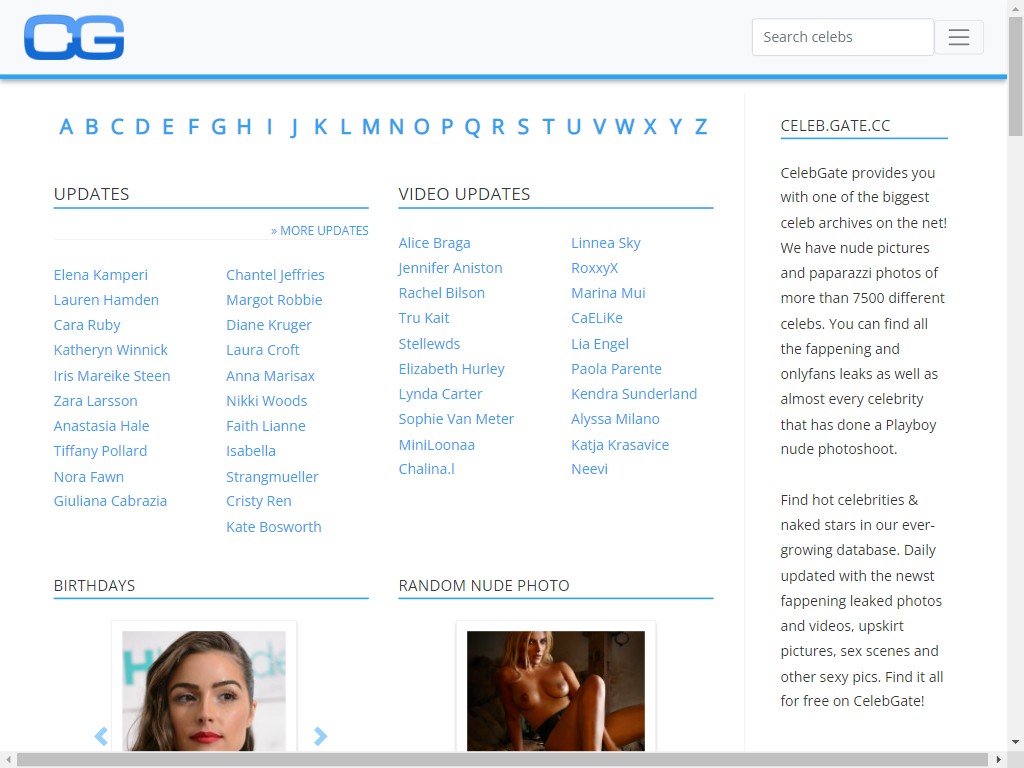
Task: Jump to letter W in alphabet bar
Action: pos(624,127)
